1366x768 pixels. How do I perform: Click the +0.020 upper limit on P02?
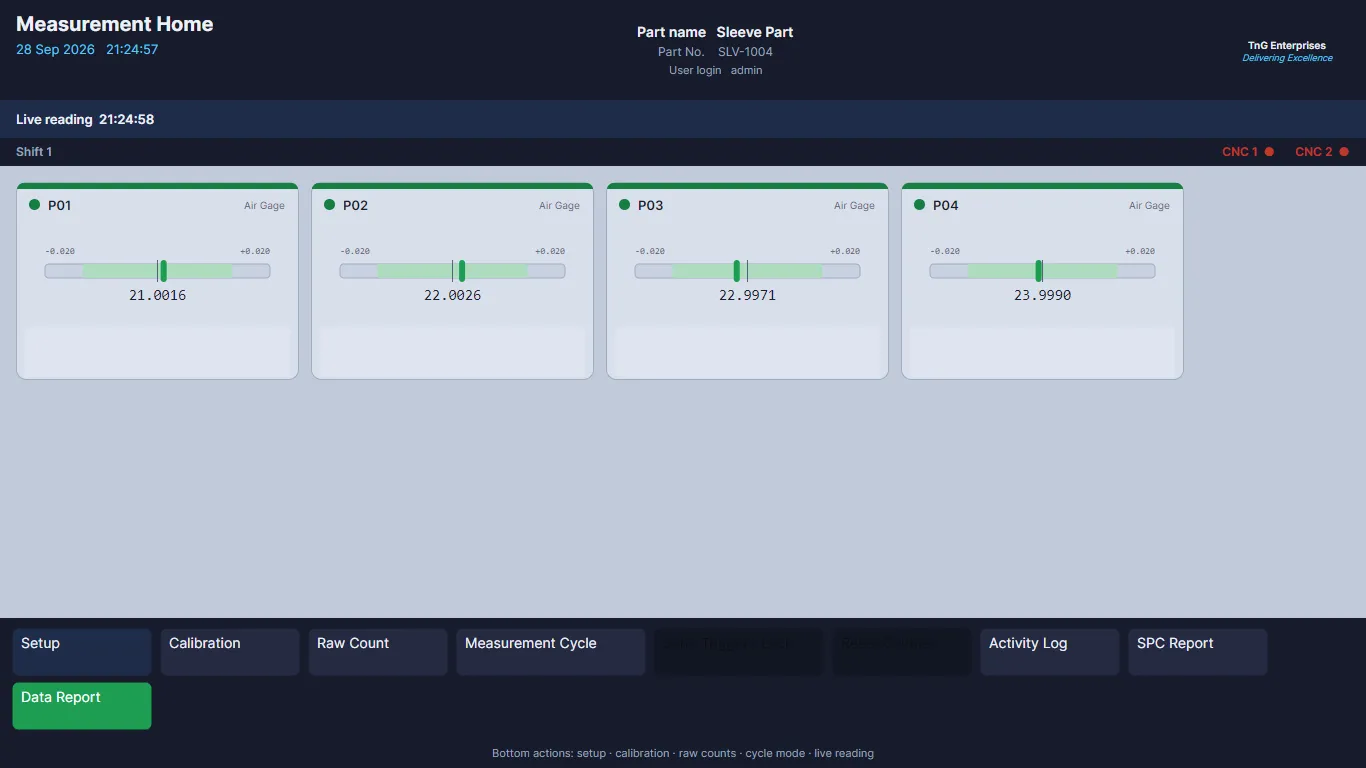click(x=550, y=251)
